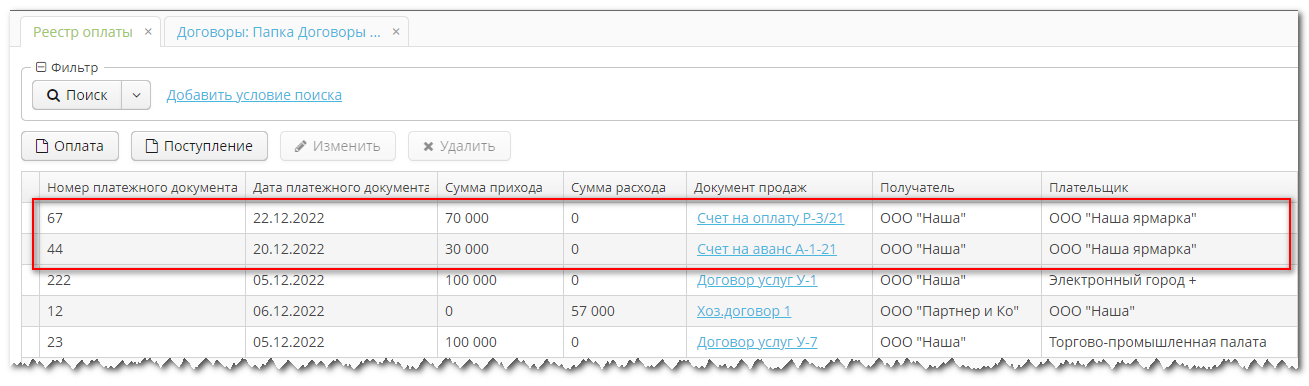
Task: Open link Счет на аванс А-1-21
Action: point(766,249)
